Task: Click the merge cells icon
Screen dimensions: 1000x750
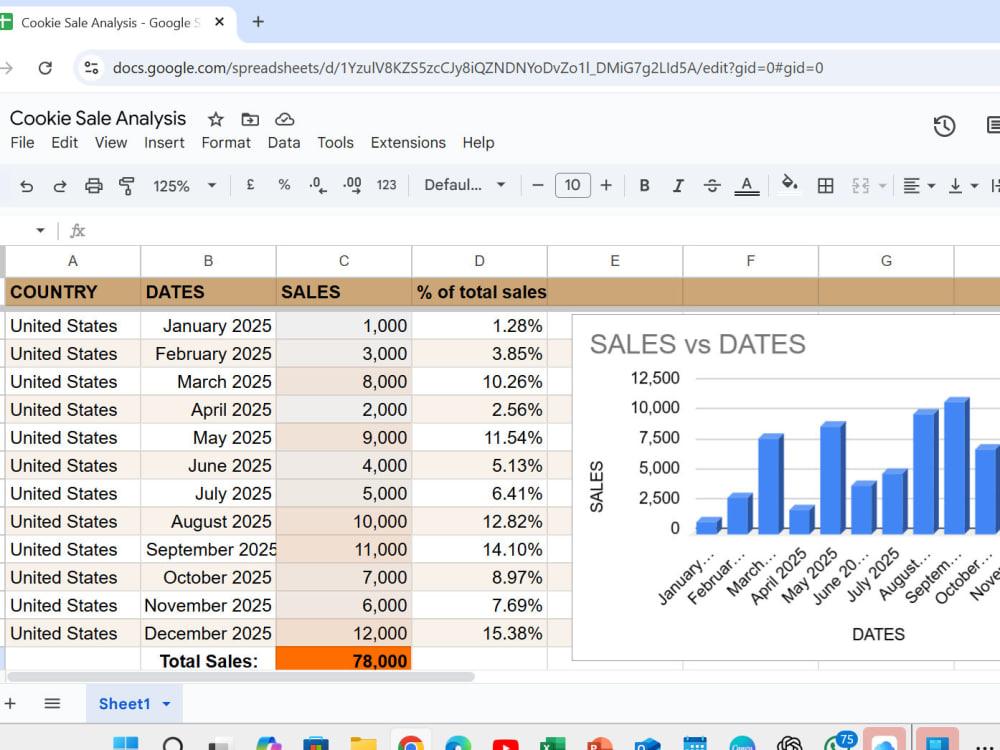Action: pyautogui.click(x=860, y=186)
